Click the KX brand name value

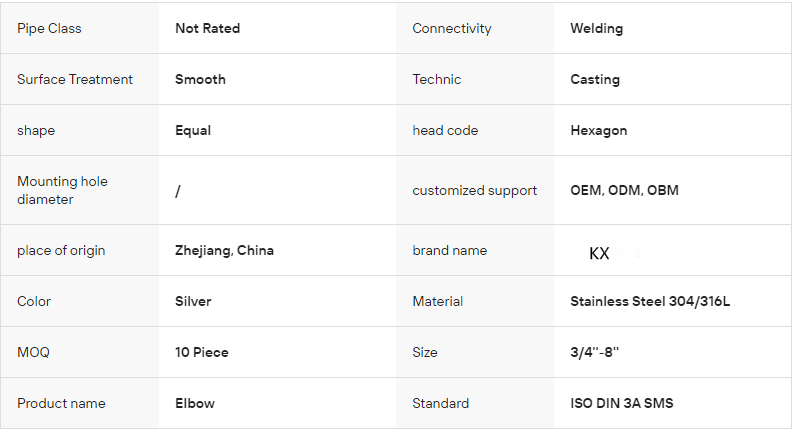coord(599,254)
